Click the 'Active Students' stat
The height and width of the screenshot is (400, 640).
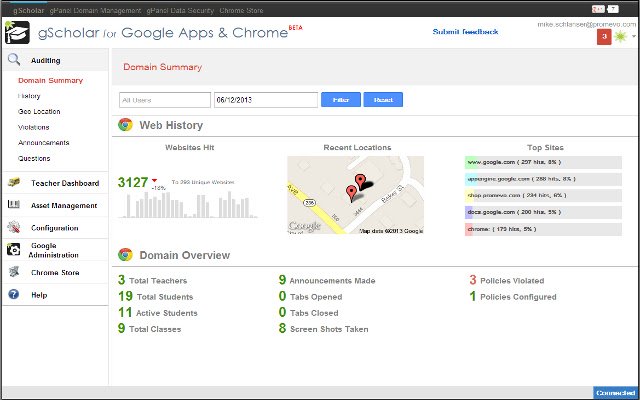tap(158, 313)
